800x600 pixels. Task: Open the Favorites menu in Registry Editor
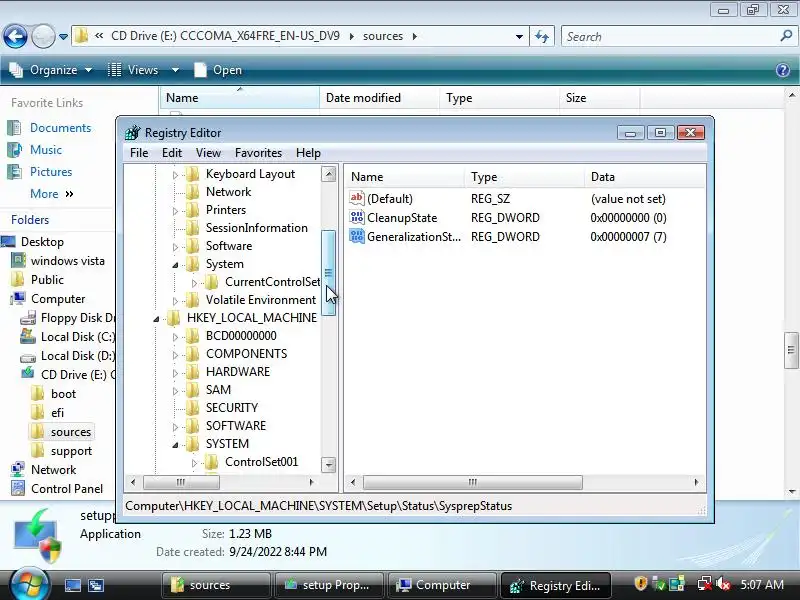click(x=258, y=153)
